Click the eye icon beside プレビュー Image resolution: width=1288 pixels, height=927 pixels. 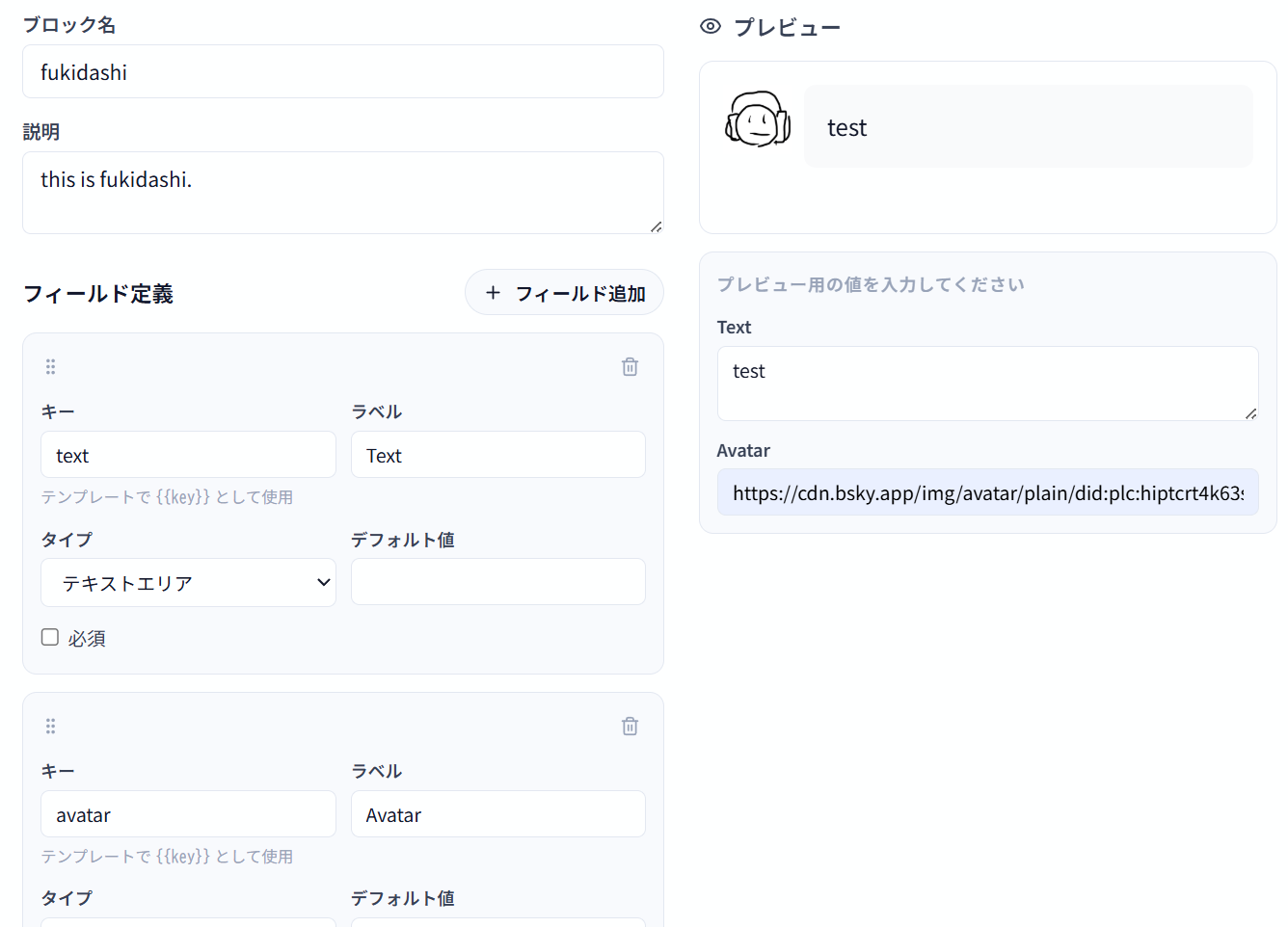click(711, 27)
